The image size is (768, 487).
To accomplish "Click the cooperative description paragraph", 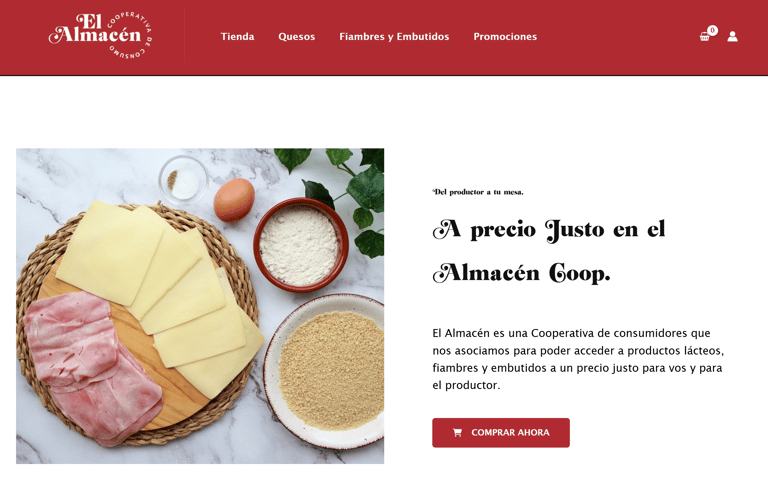I will 578,359.
